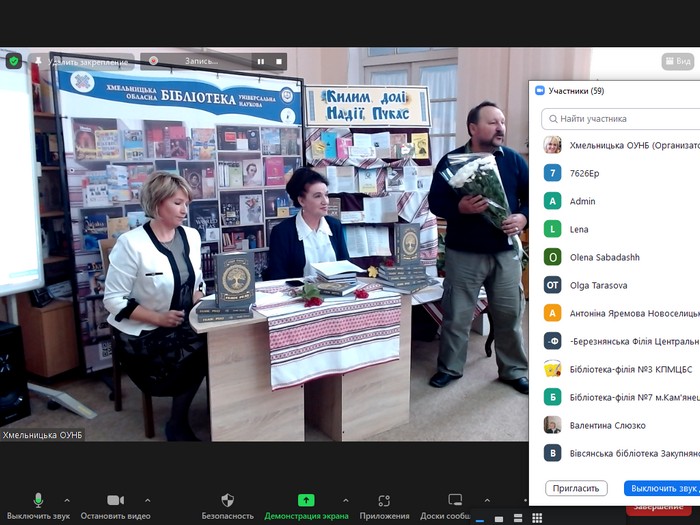700x525 pixels.
Task: Click the 'Пригласить' invite button
Action: 576,488
